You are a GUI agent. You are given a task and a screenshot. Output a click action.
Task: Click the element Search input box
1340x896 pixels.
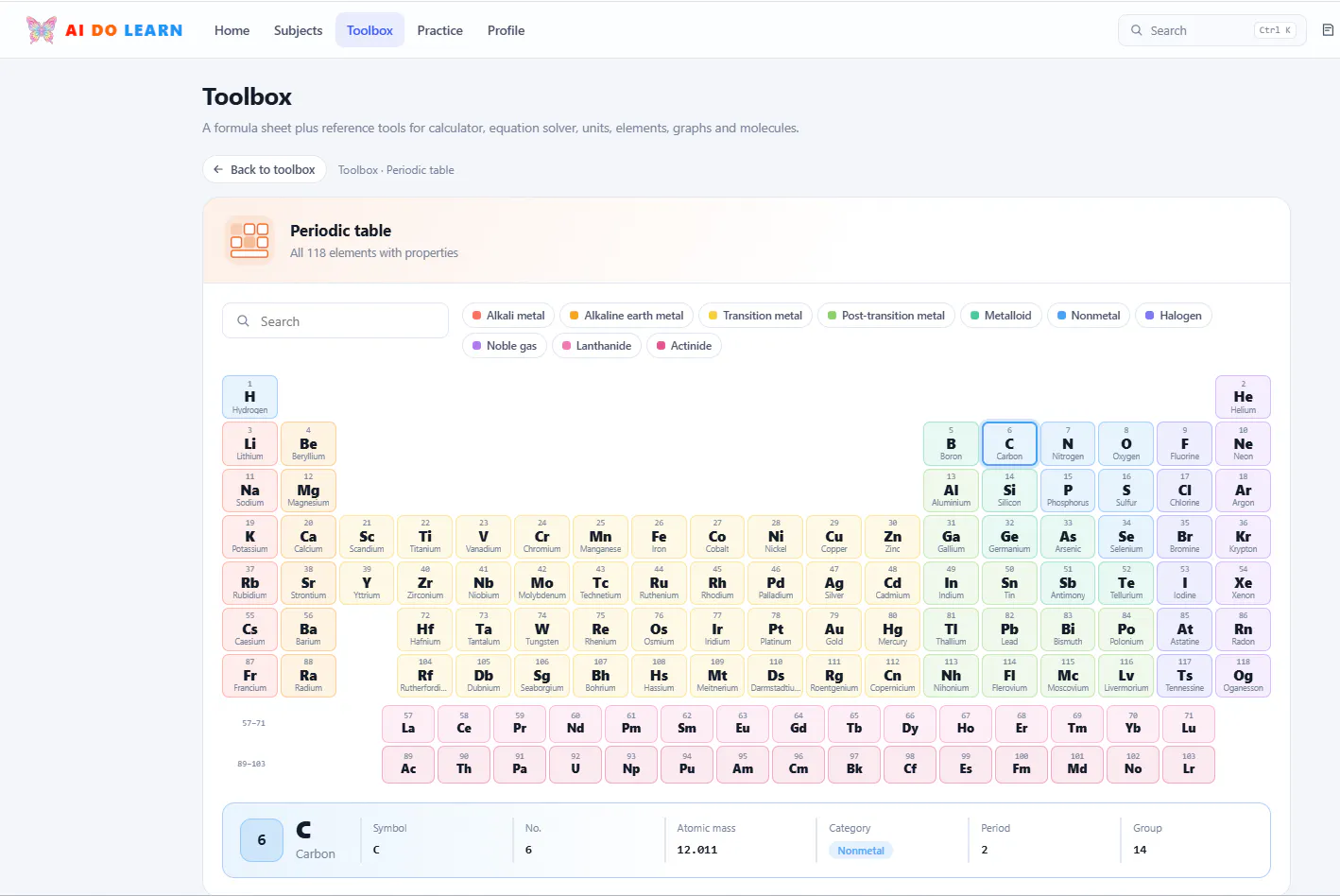click(x=335, y=321)
